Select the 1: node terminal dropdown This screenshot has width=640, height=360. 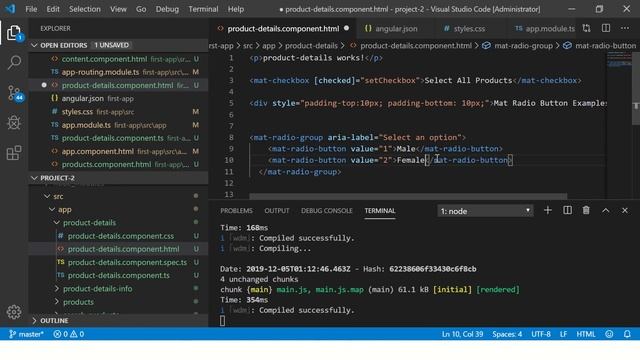tap(485, 211)
